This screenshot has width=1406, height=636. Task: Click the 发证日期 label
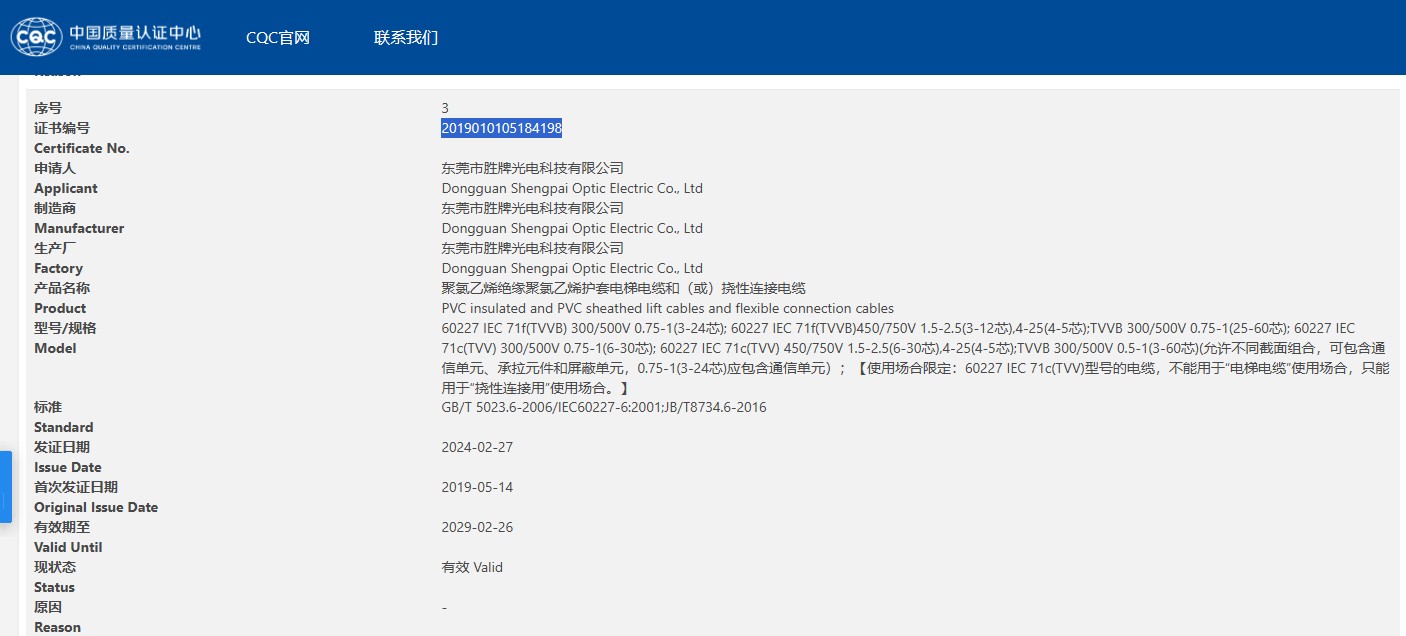62,447
